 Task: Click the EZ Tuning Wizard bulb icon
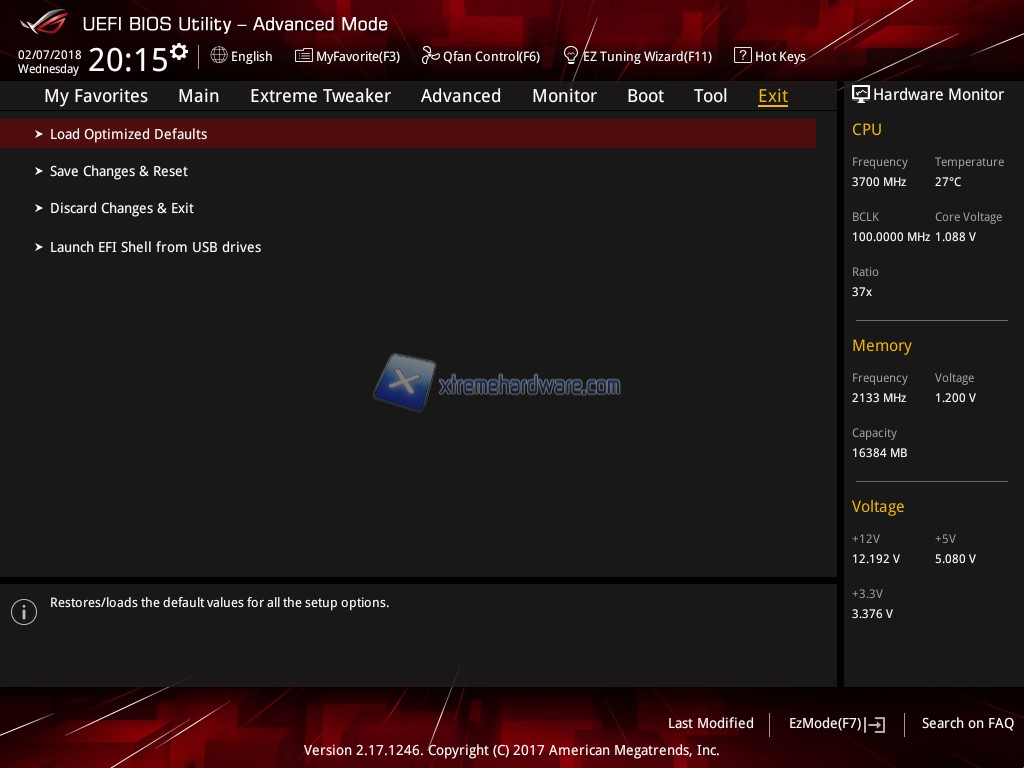(x=571, y=55)
